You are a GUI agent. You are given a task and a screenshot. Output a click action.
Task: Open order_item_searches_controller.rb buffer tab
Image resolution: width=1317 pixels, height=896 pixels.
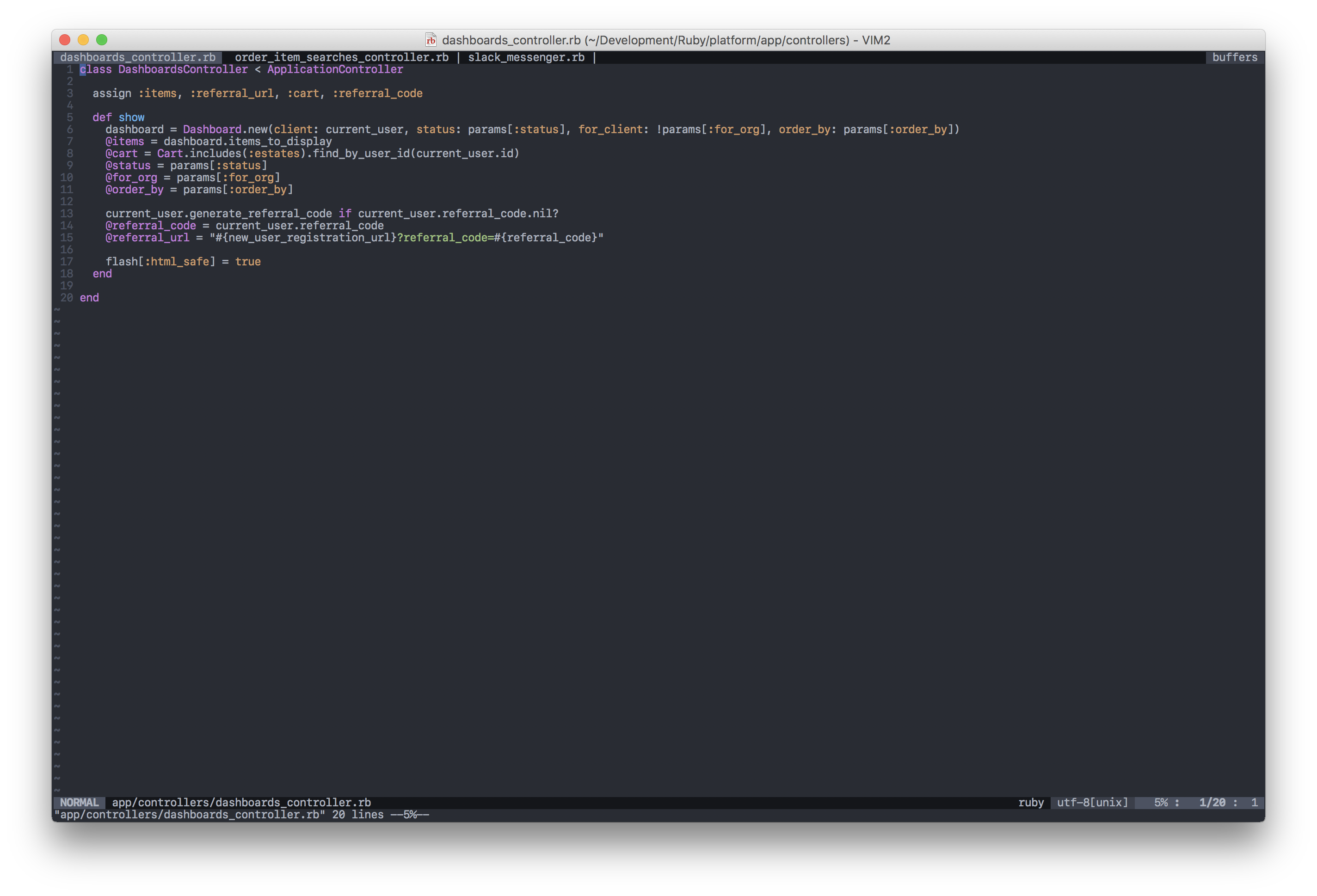click(341, 57)
